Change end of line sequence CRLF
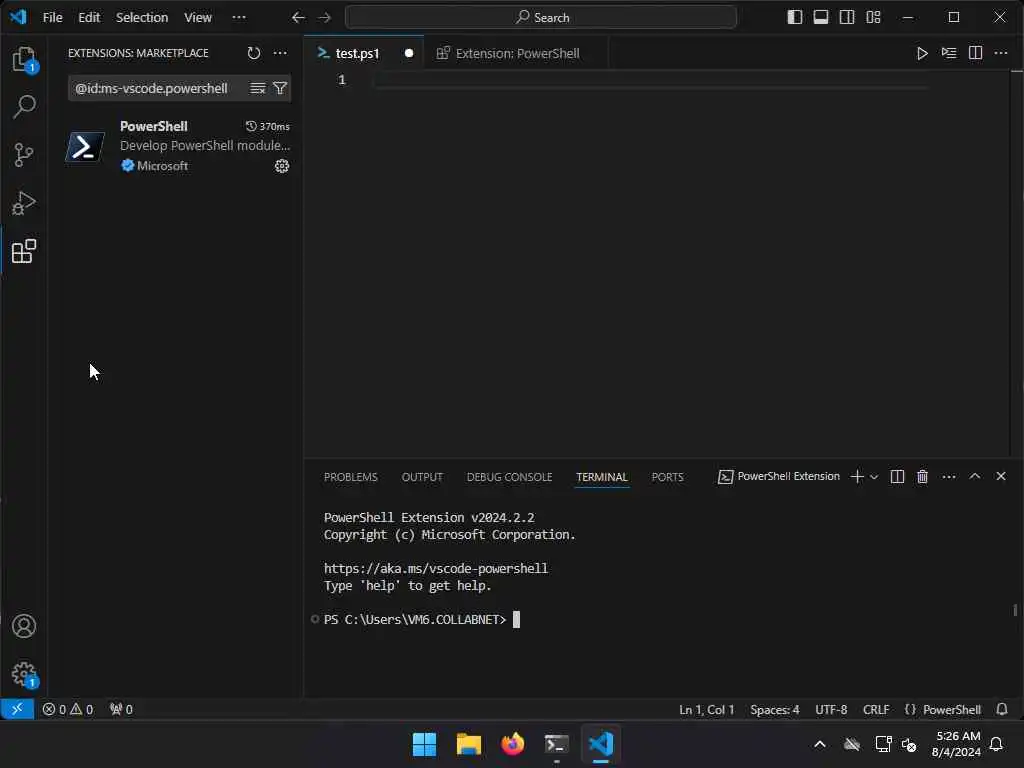 [876, 710]
